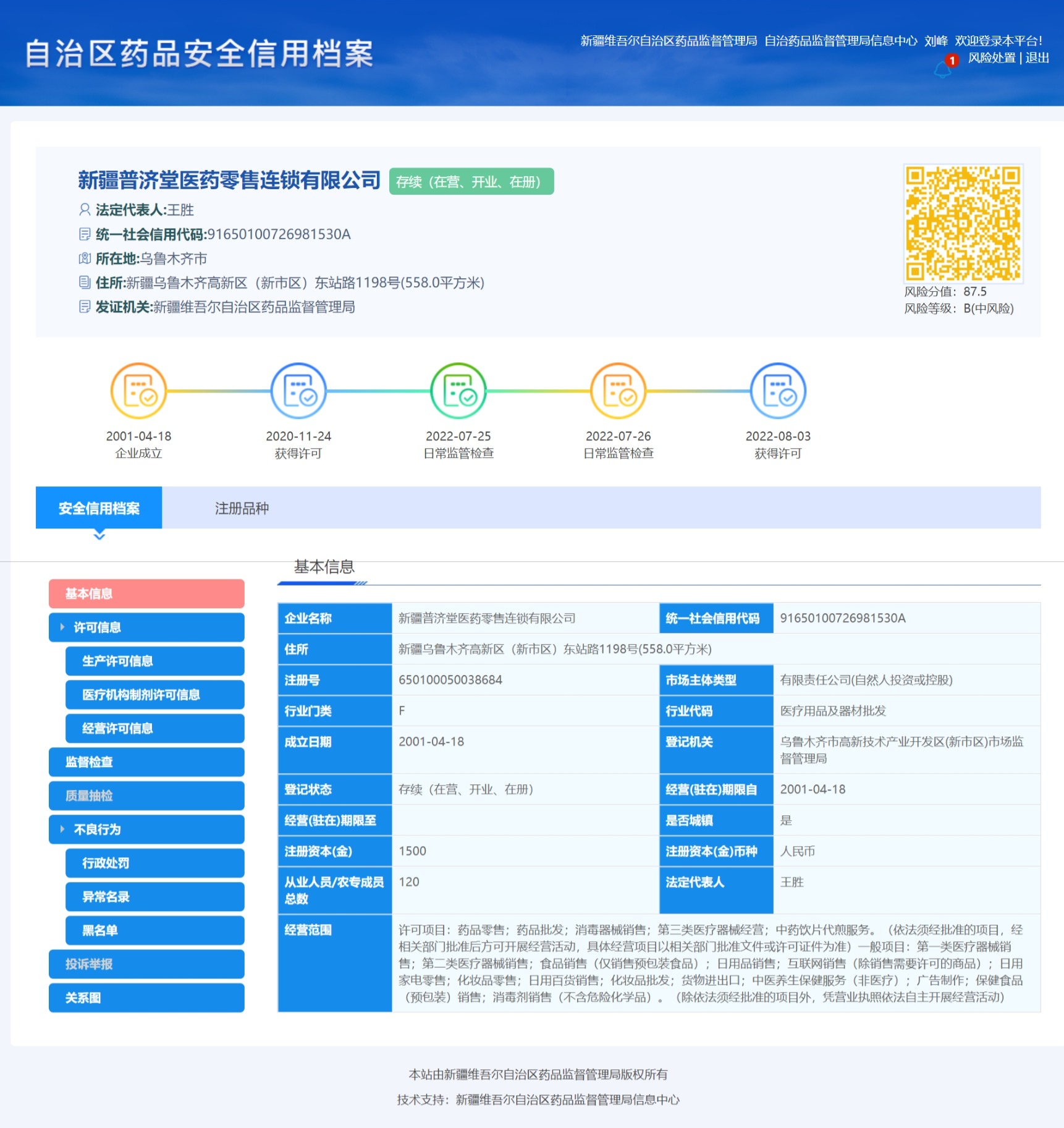The height and width of the screenshot is (1128, 1064).
Task: Click the 法定代表人 table value 王胜
Action: [792, 882]
